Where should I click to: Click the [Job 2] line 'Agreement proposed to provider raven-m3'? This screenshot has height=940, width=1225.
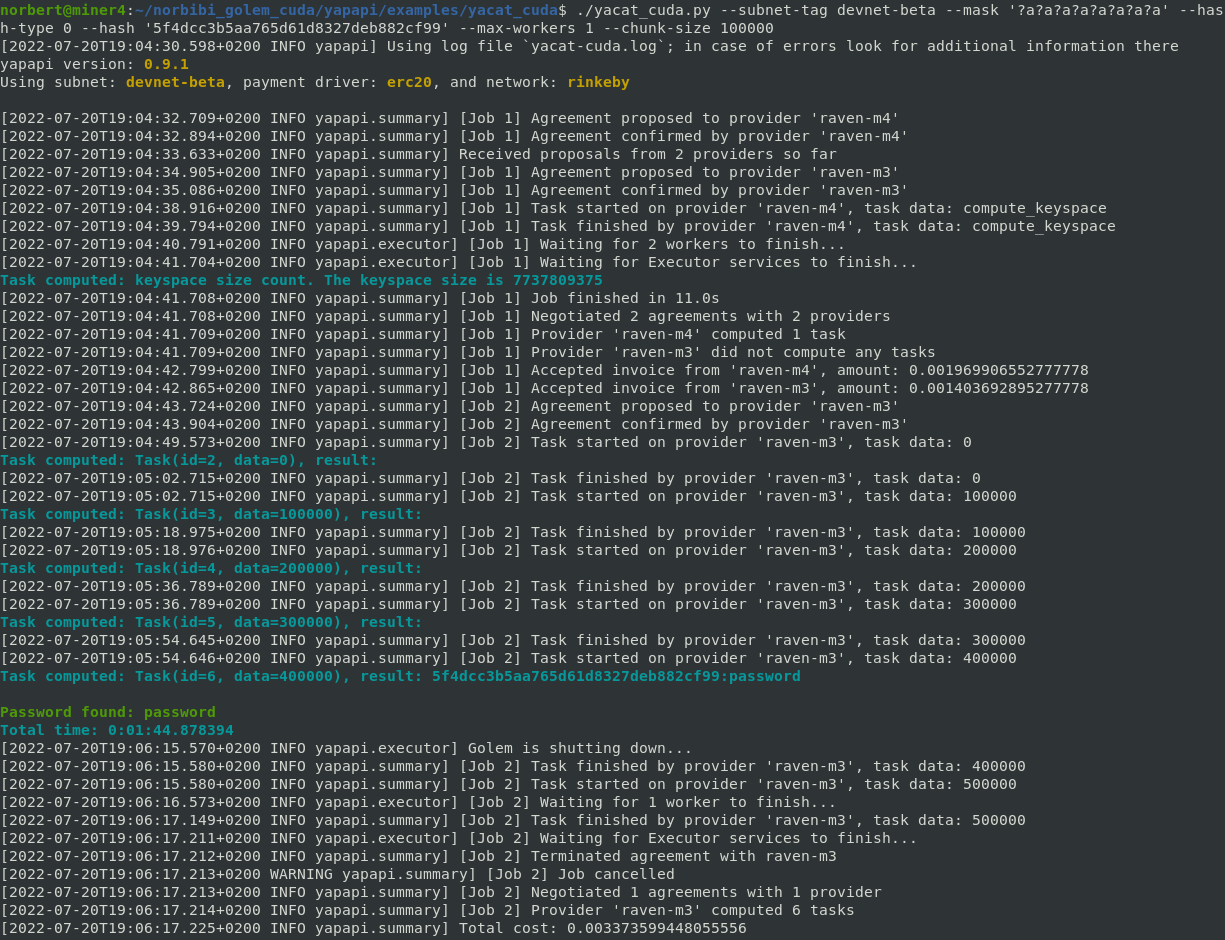pyautogui.click(x=450, y=406)
